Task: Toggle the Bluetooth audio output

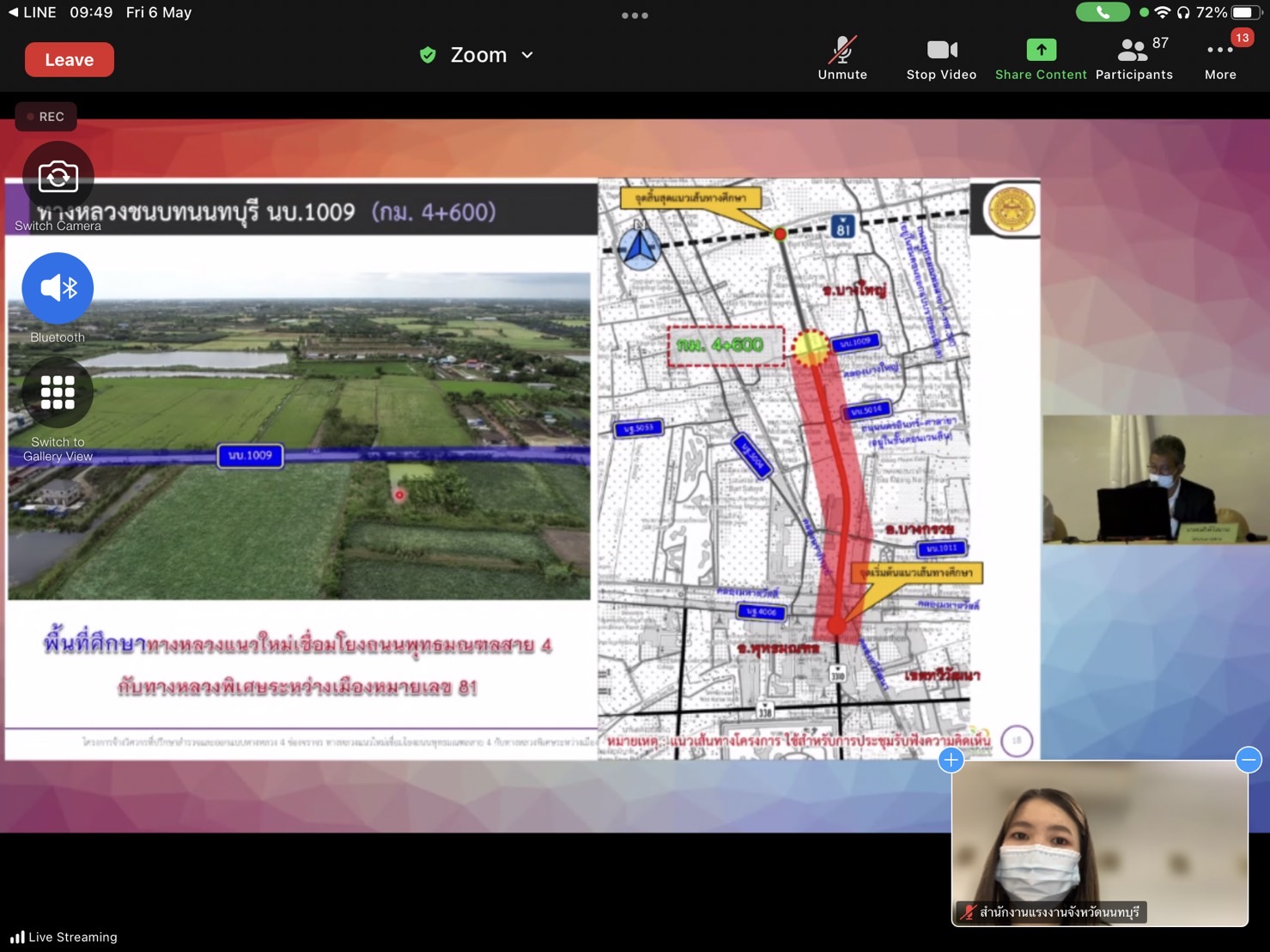Action: (x=58, y=288)
